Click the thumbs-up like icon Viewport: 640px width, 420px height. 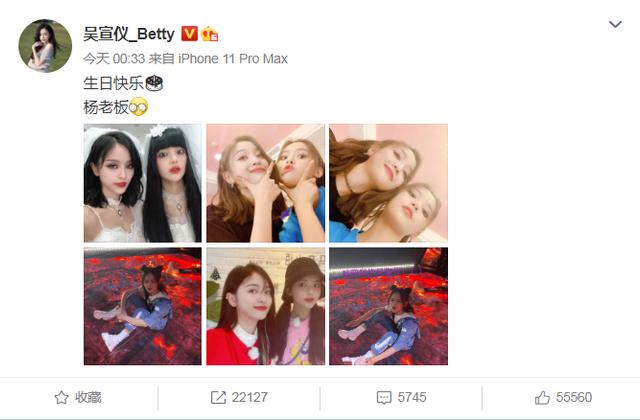542,398
